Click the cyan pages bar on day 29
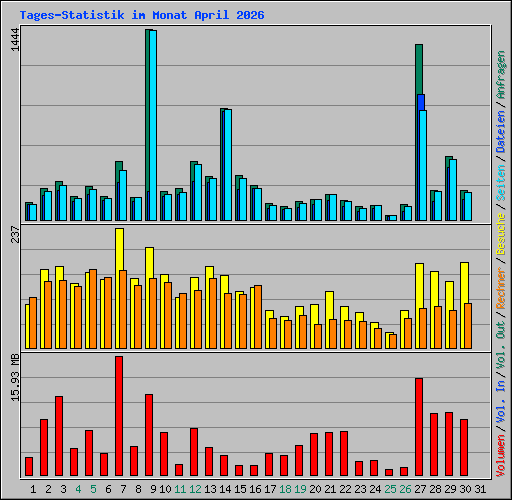 pyautogui.click(x=453, y=190)
